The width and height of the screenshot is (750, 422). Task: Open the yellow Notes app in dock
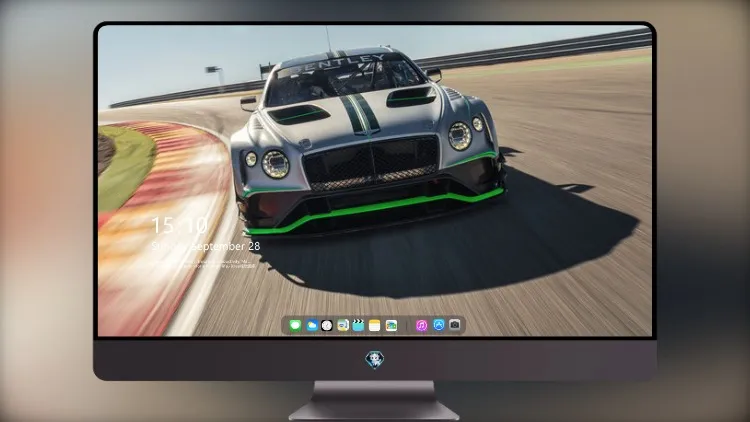pos(375,325)
